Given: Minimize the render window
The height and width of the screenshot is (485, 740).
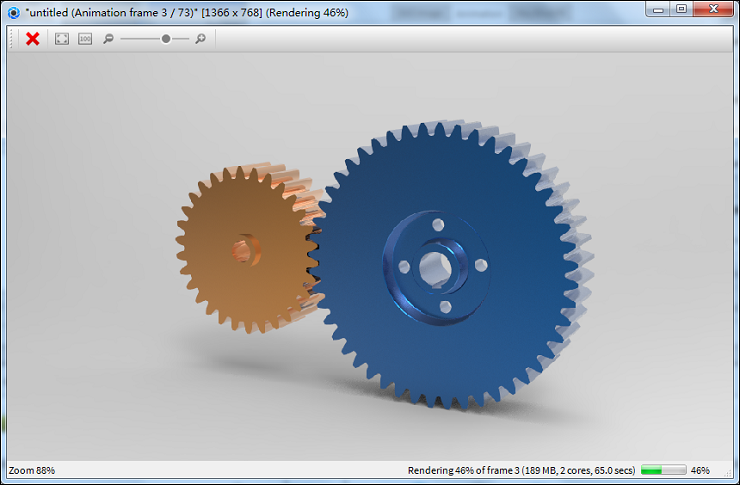Looking at the screenshot, I should (658, 9).
